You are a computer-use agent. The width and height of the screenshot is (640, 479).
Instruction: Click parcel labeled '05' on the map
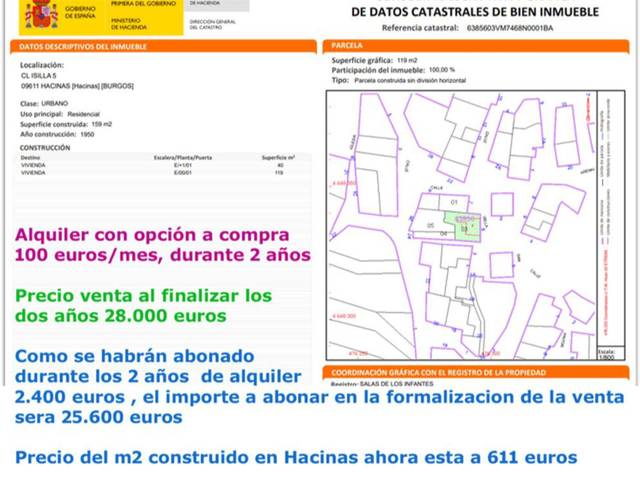(430, 225)
